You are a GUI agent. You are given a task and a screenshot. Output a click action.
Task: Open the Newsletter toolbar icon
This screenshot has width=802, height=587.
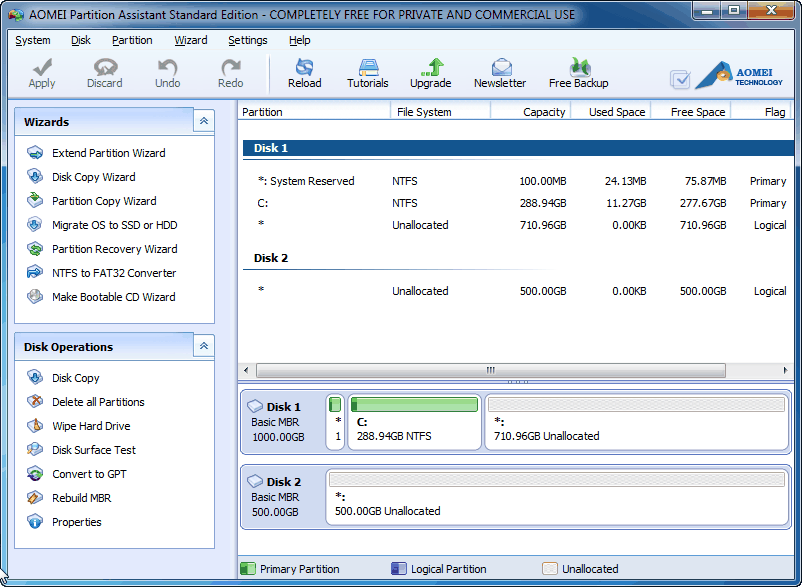[x=499, y=73]
